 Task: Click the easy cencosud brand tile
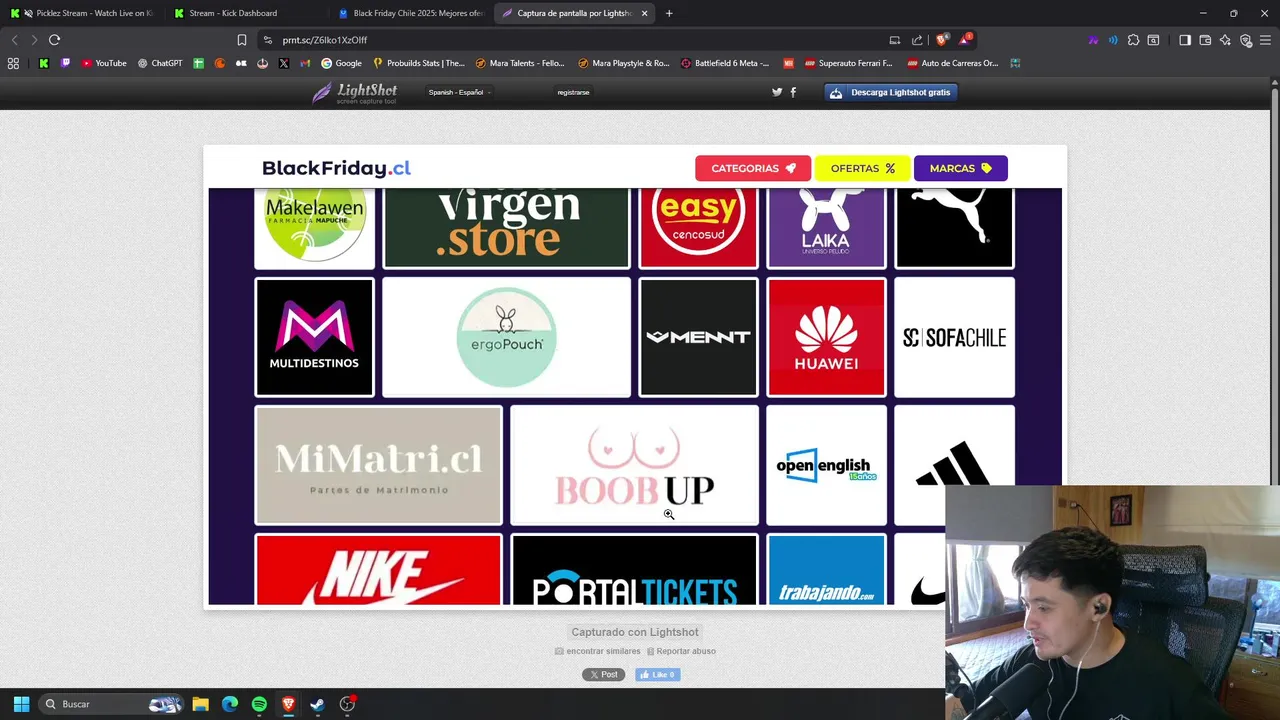[x=698, y=228]
